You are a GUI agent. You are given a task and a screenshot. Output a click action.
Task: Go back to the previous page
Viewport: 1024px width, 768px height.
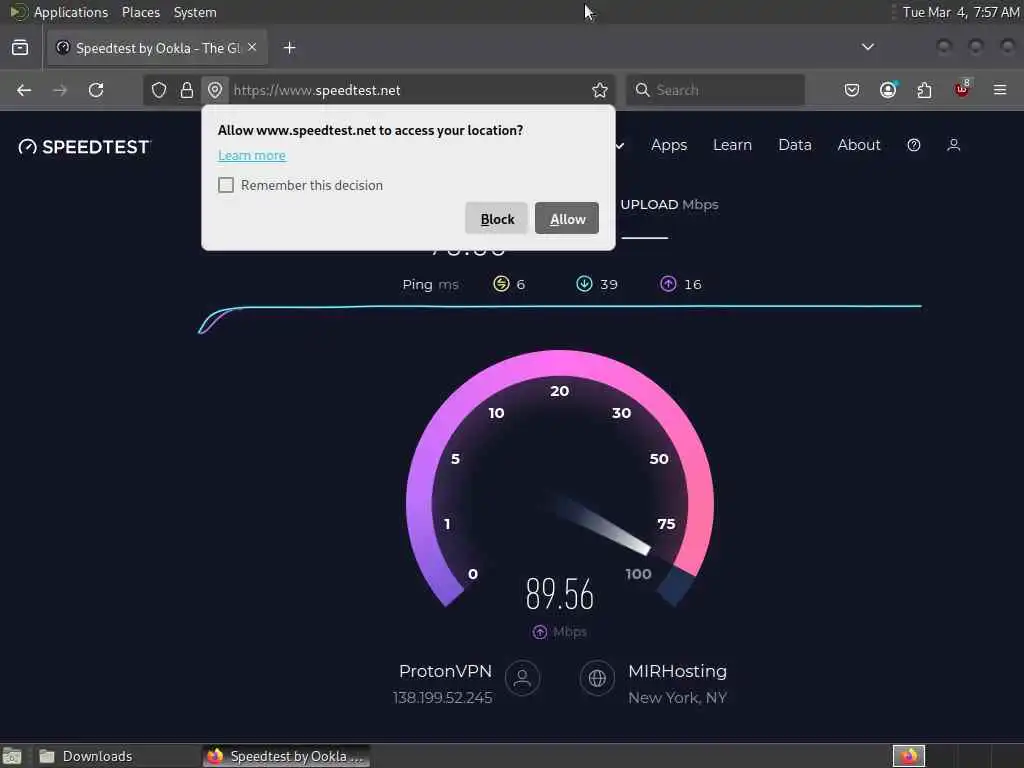(24, 90)
